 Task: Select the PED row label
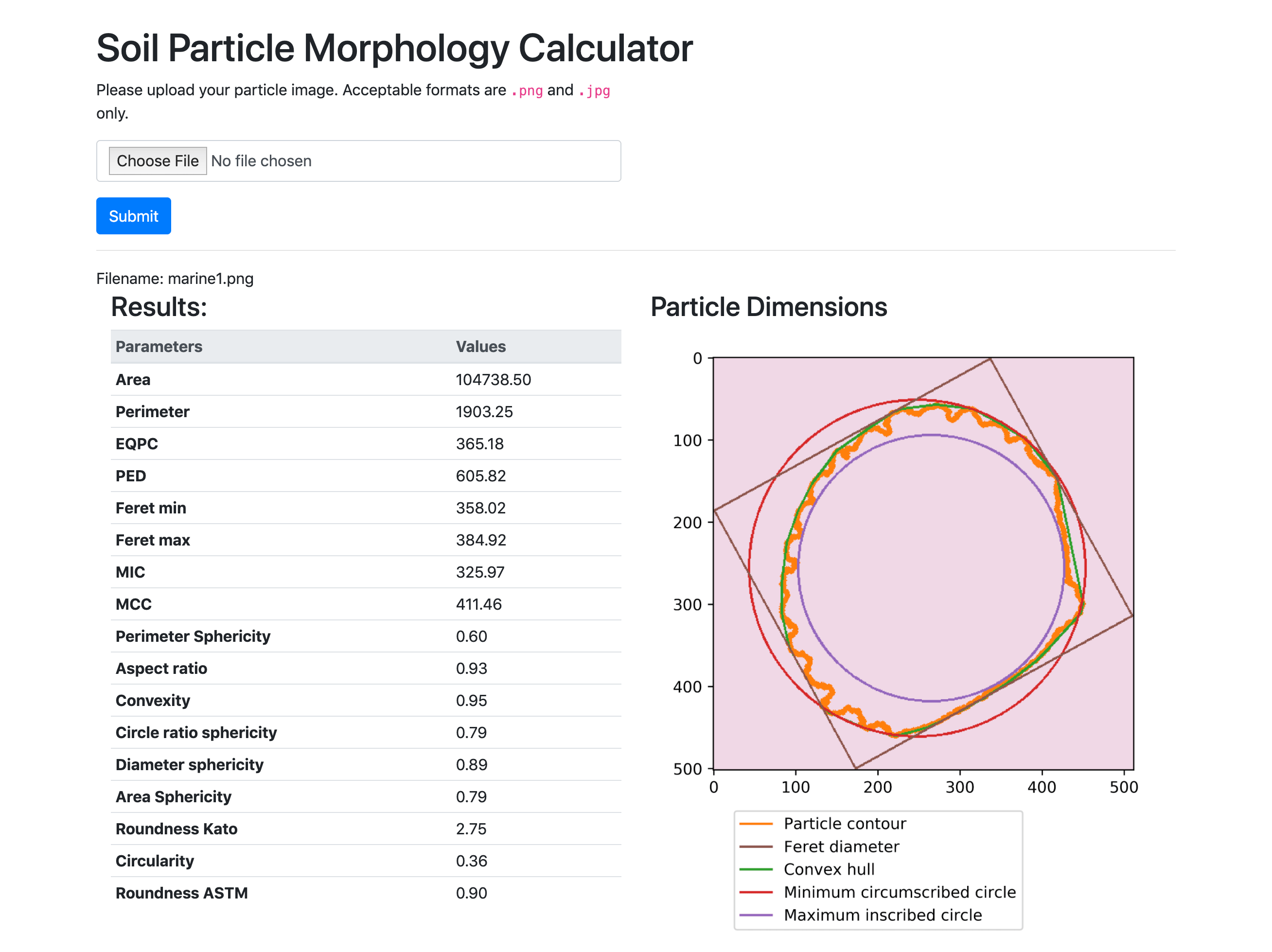pos(130,476)
